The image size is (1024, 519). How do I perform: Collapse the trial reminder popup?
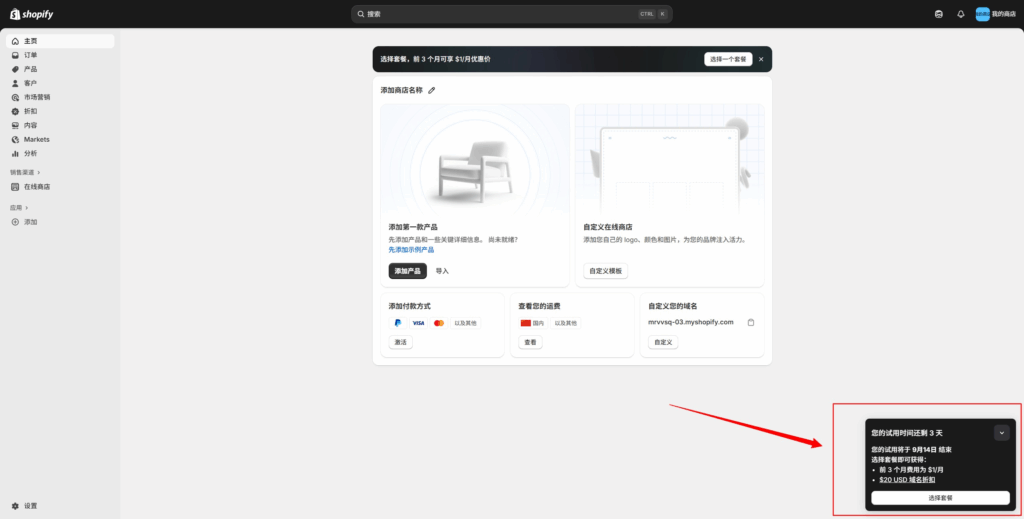1002,433
